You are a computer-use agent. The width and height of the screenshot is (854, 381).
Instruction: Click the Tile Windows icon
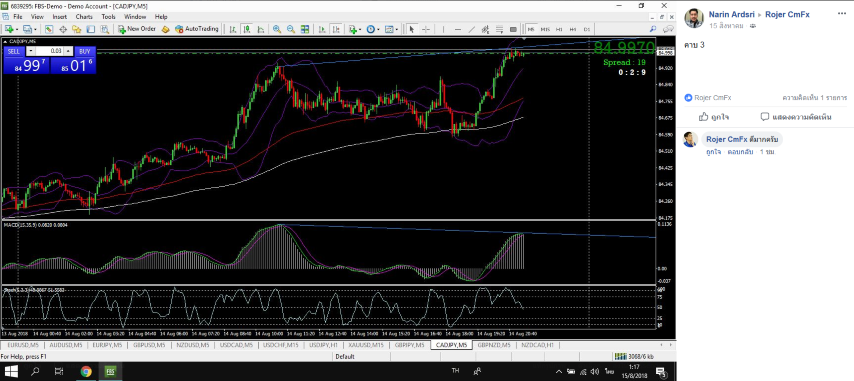[x=305, y=29]
